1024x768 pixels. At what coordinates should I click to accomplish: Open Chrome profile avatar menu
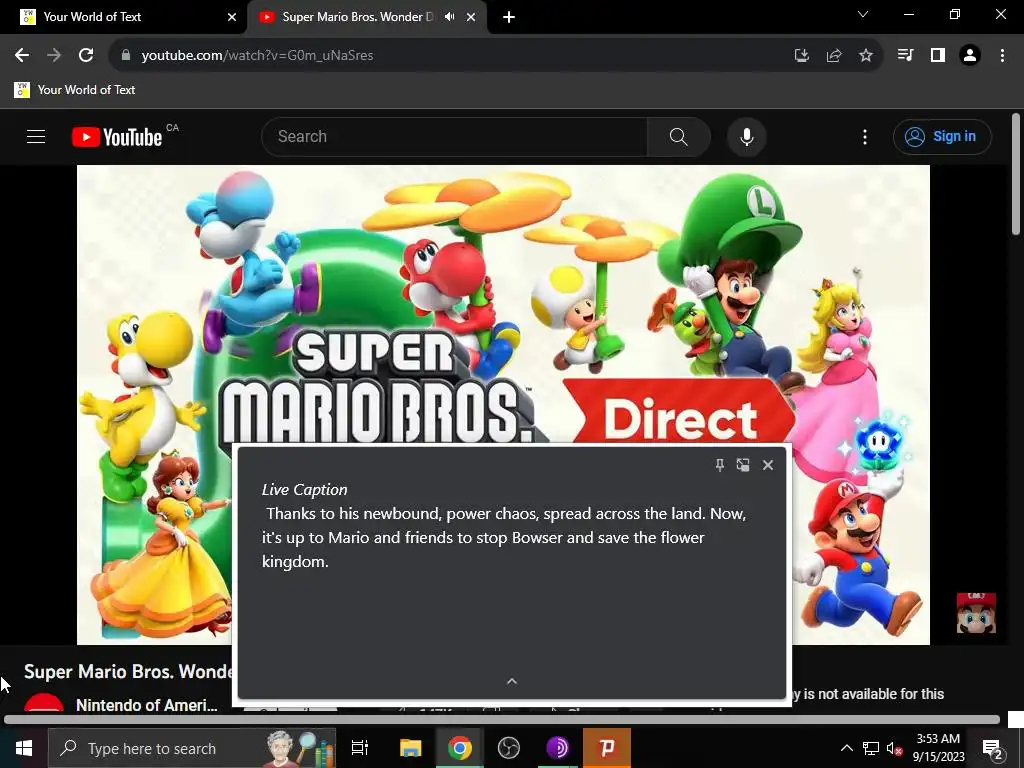(x=970, y=56)
